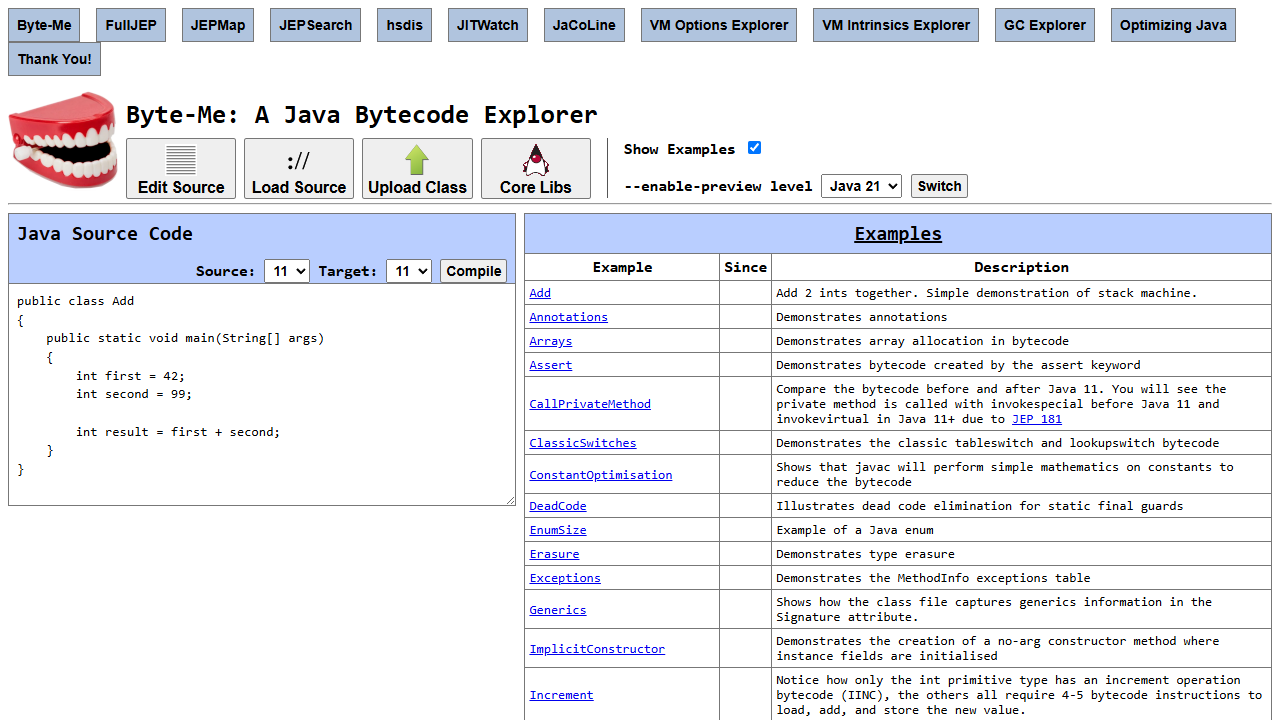
Task: Open the Byte-Me nav tab
Action: click(44, 25)
